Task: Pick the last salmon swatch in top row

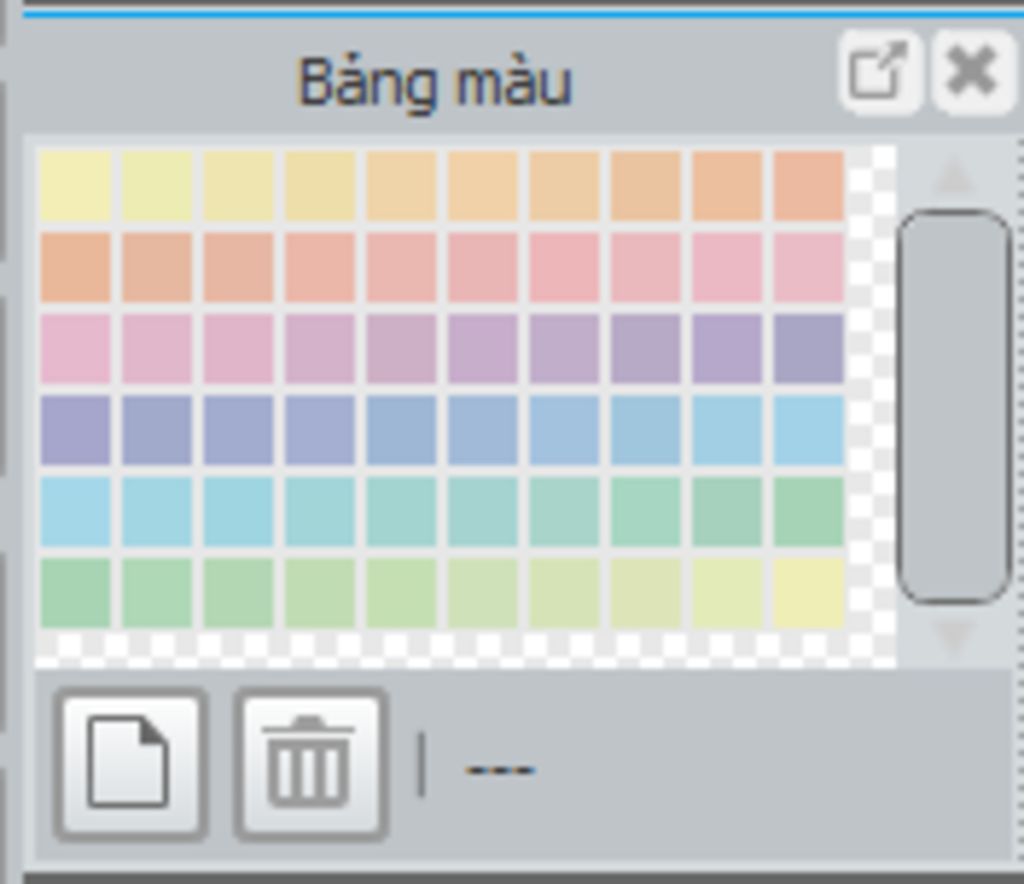Action: point(808,186)
